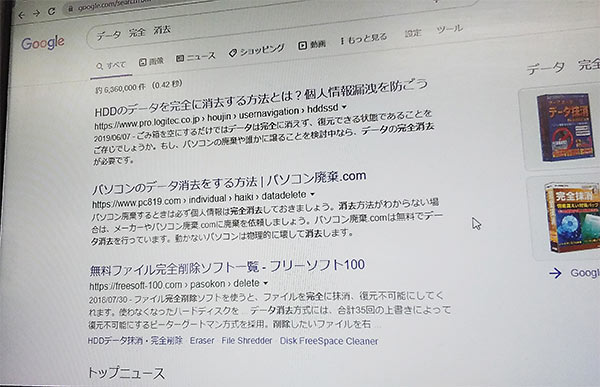Open 設定 search settings

coord(413,33)
